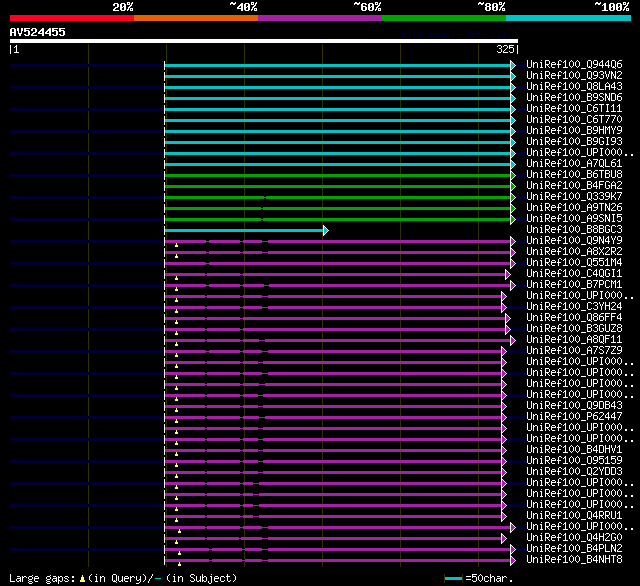Click the green alignment bar for B4FGA2
This screenshot has height=586, width=640.
coord(338,186)
